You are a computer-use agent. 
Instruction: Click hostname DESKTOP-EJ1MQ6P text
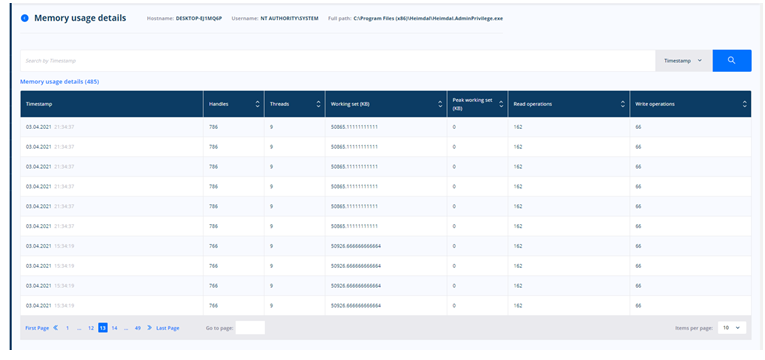pos(199,19)
